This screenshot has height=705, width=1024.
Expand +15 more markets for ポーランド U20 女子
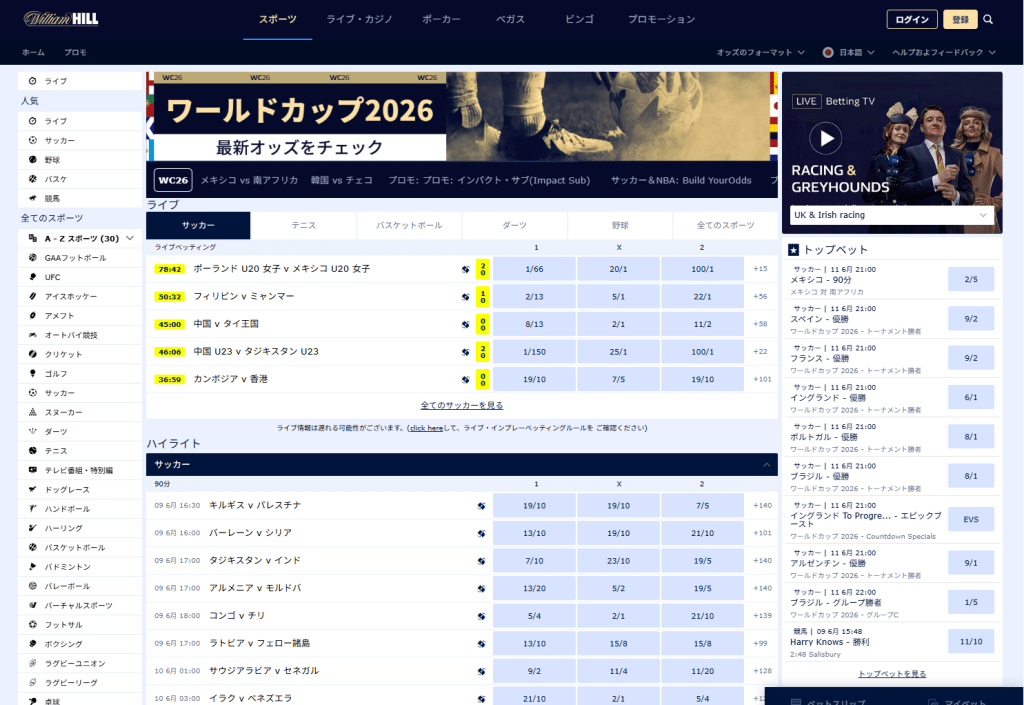[760, 269]
